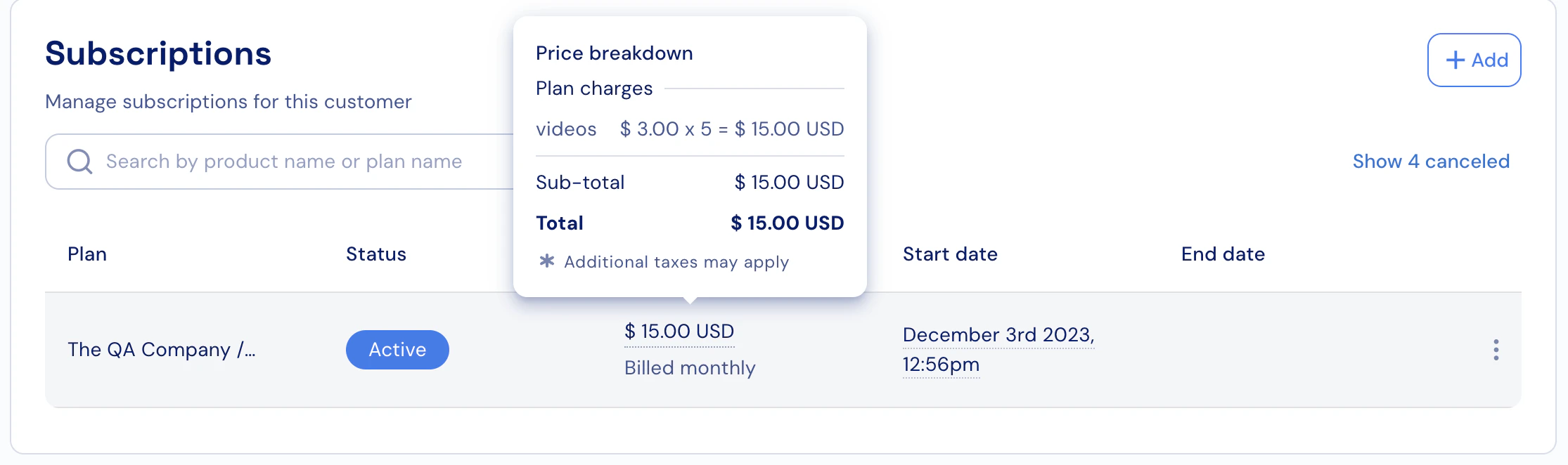Click the asterisk beside taxes note
The height and width of the screenshot is (465, 1568).
(x=546, y=261)
